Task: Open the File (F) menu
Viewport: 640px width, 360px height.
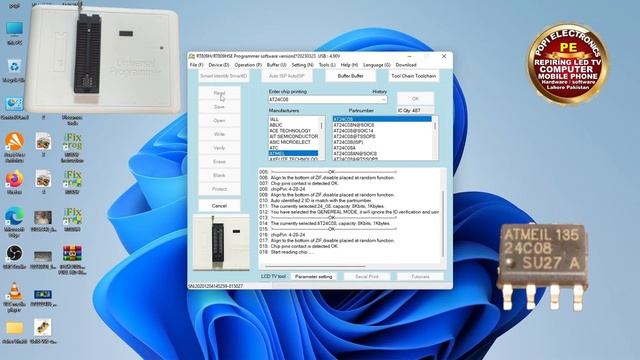Action: [x=197, y=65]
